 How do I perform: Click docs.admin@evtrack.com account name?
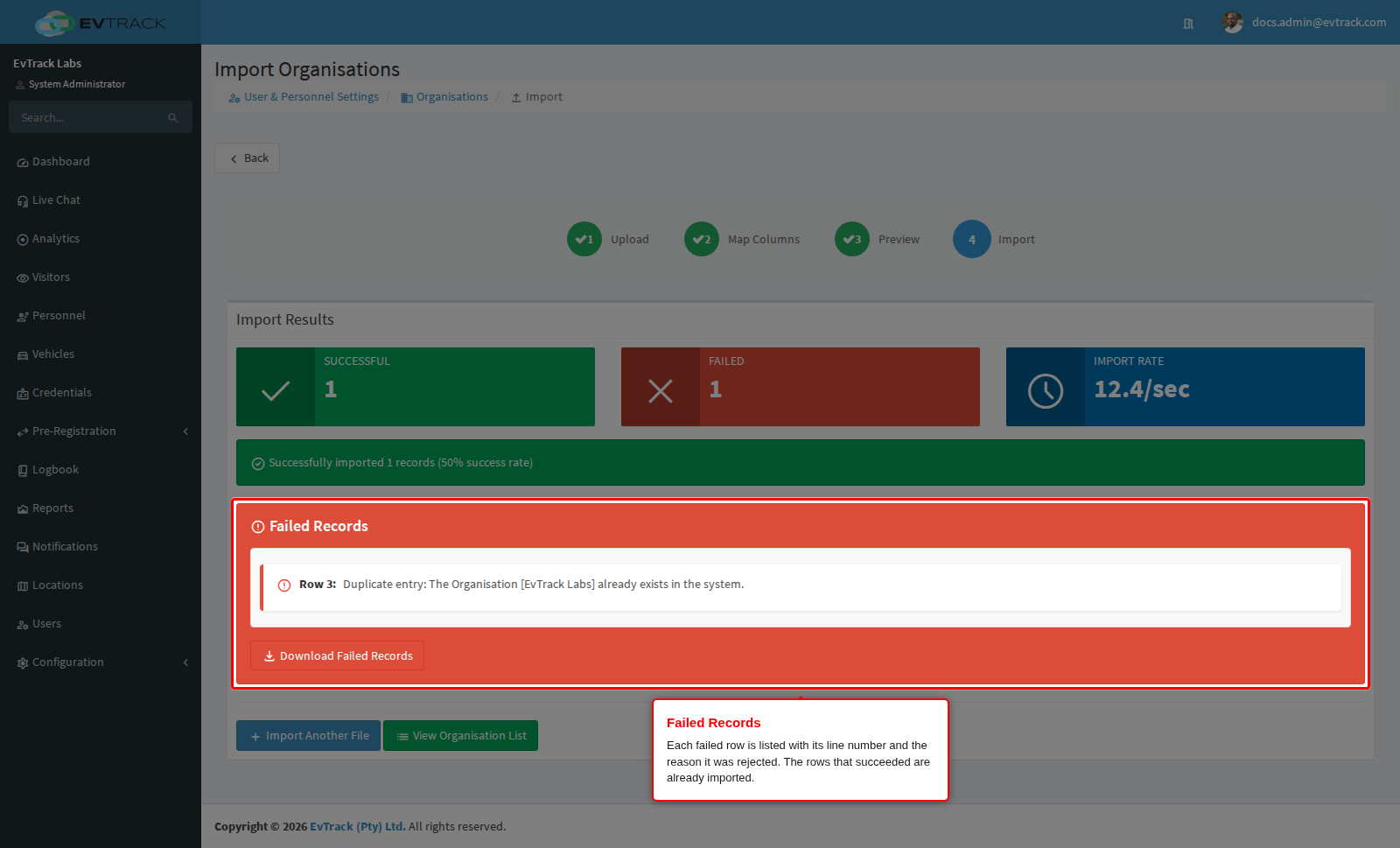click(1319, 23)
